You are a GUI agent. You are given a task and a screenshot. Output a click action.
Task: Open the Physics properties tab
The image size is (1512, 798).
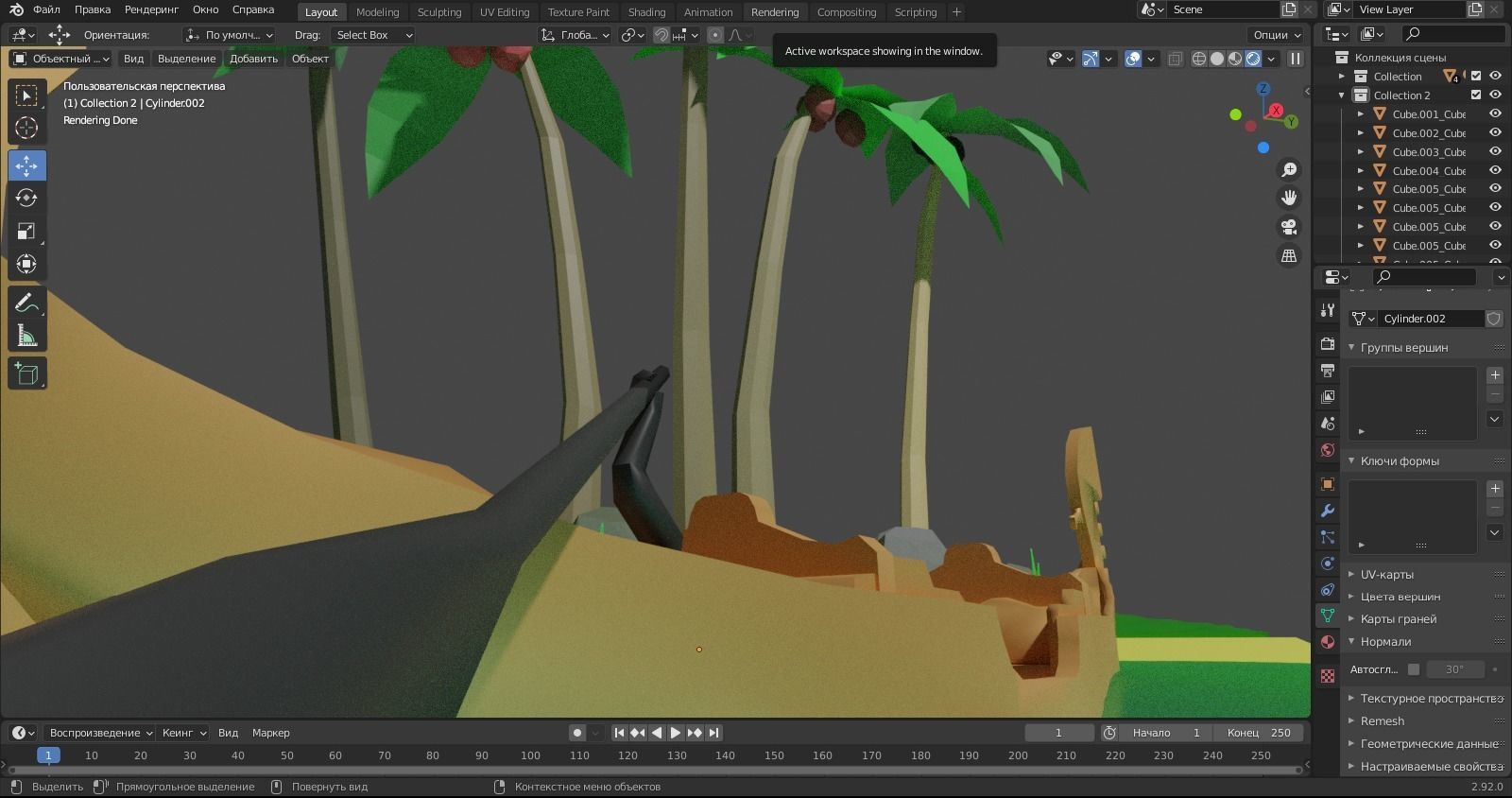(x=1328, y=564)
